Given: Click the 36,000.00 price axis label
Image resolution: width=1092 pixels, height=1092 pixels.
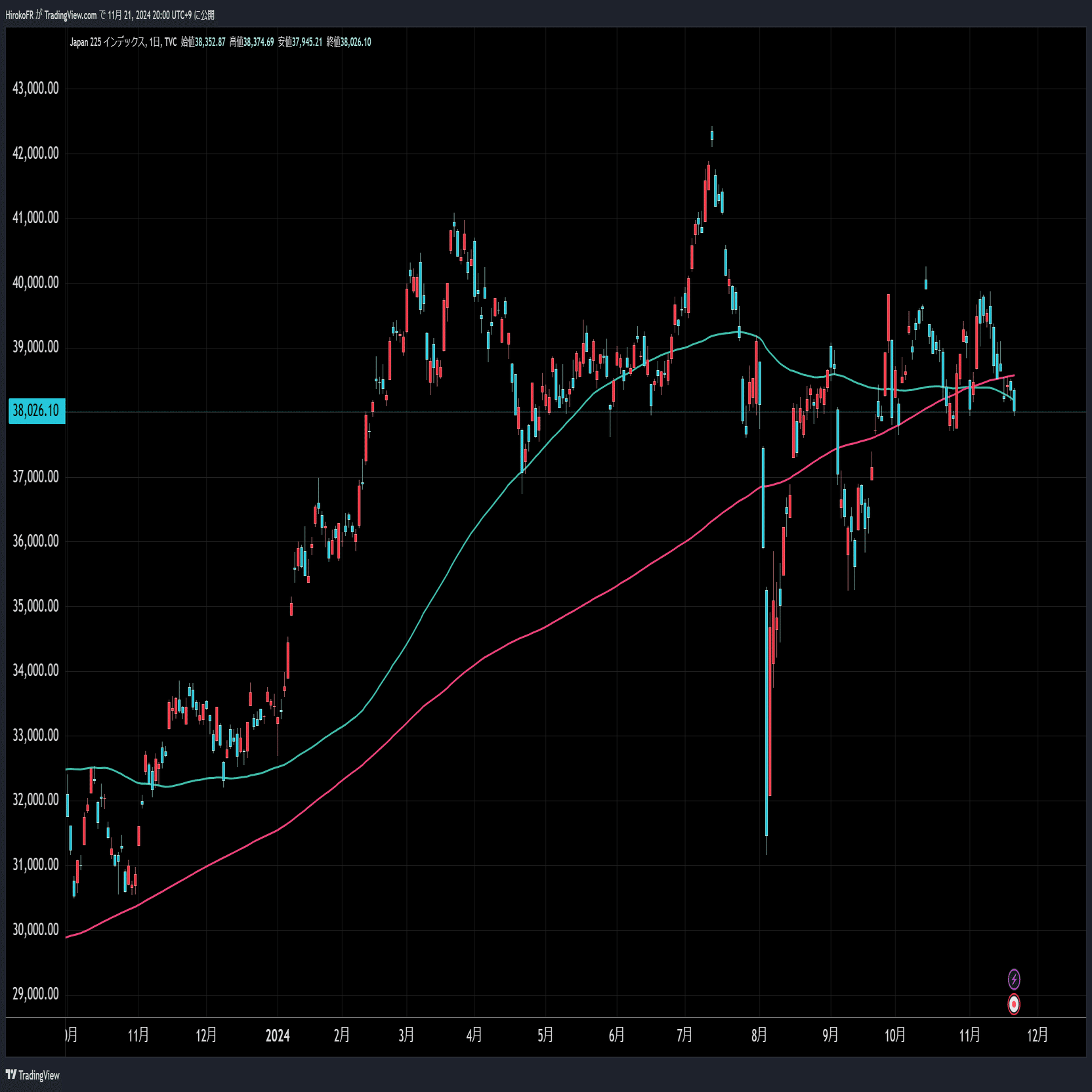Looking at the screenshot, I should point(35,541).
